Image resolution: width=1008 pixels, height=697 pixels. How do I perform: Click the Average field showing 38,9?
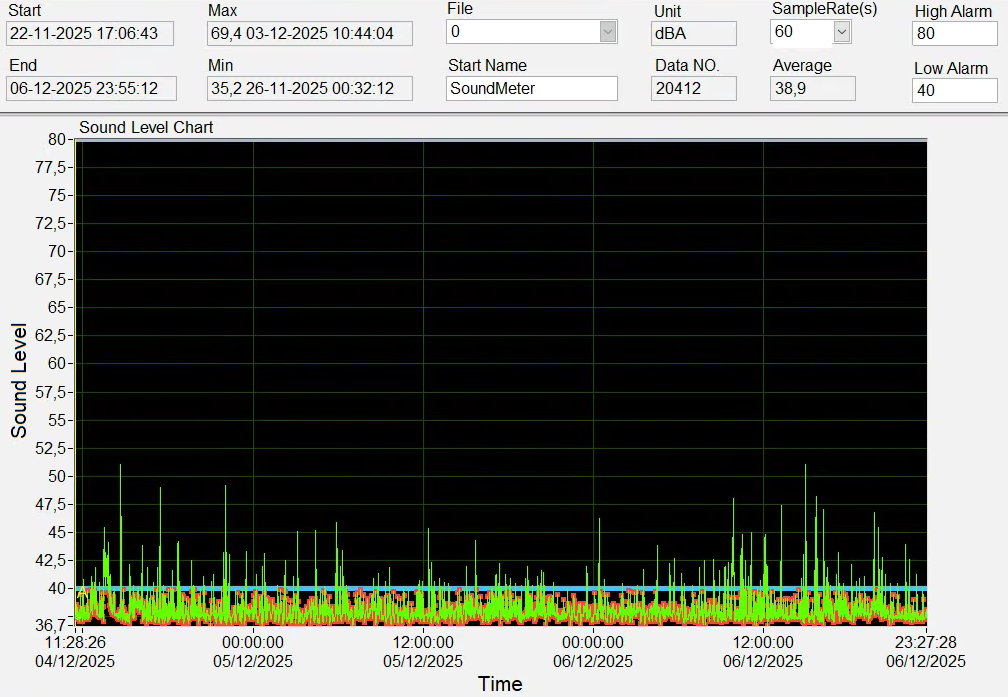[x=813, y=88]
